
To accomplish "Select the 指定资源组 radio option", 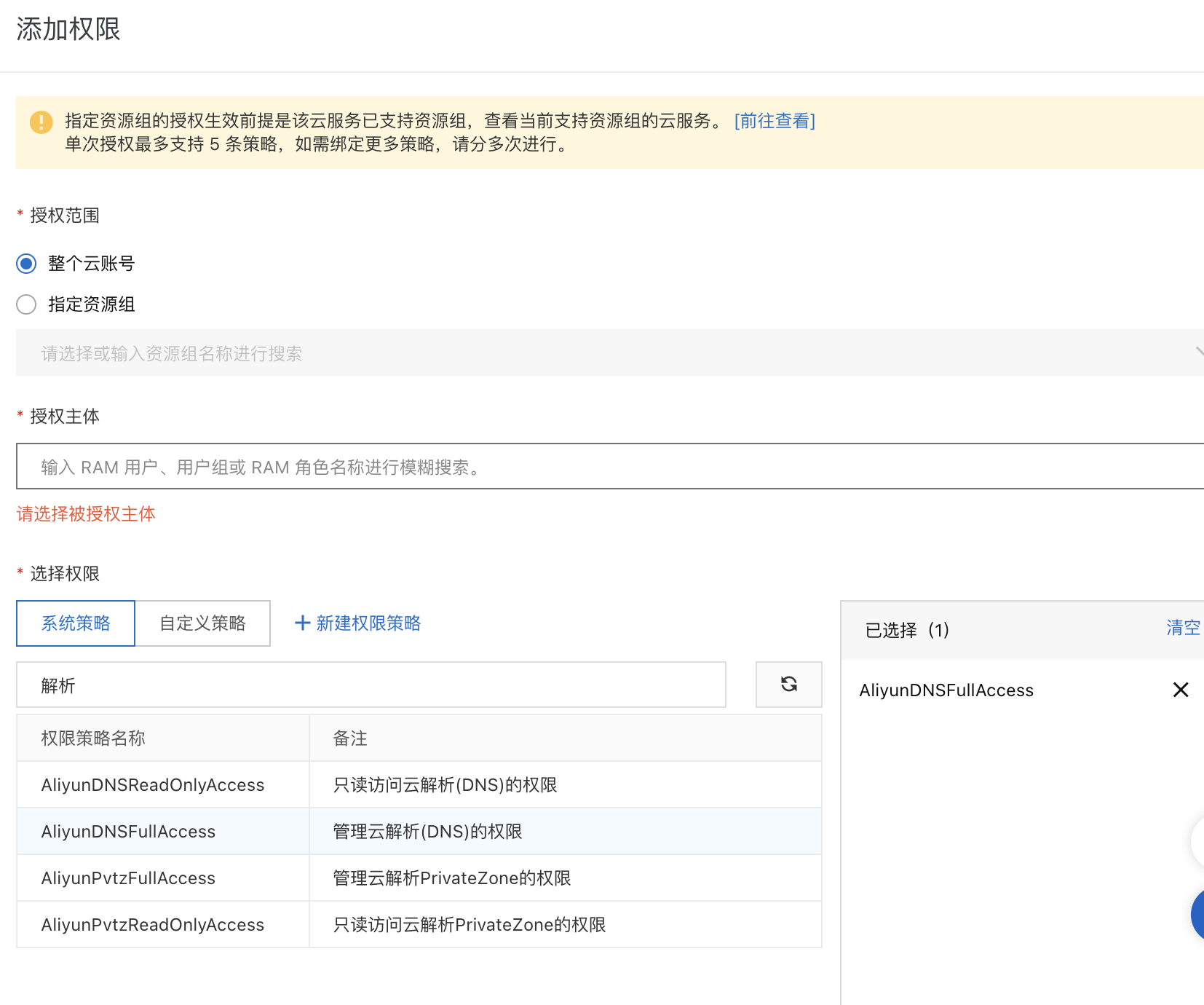I will coord(26,304).
